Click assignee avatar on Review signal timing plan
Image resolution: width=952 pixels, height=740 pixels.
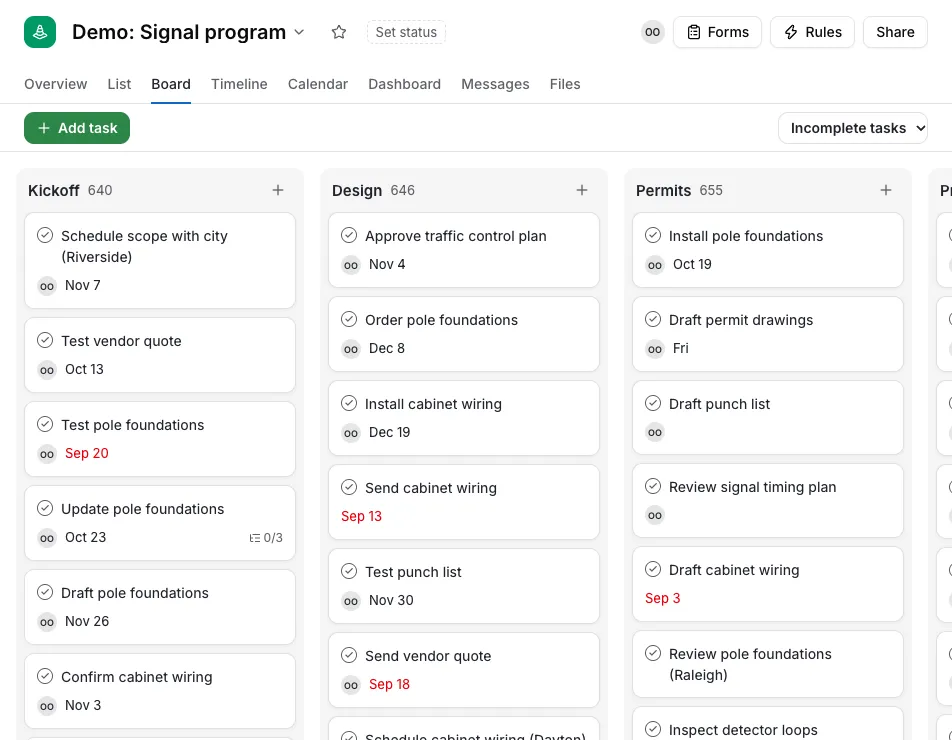655,515
